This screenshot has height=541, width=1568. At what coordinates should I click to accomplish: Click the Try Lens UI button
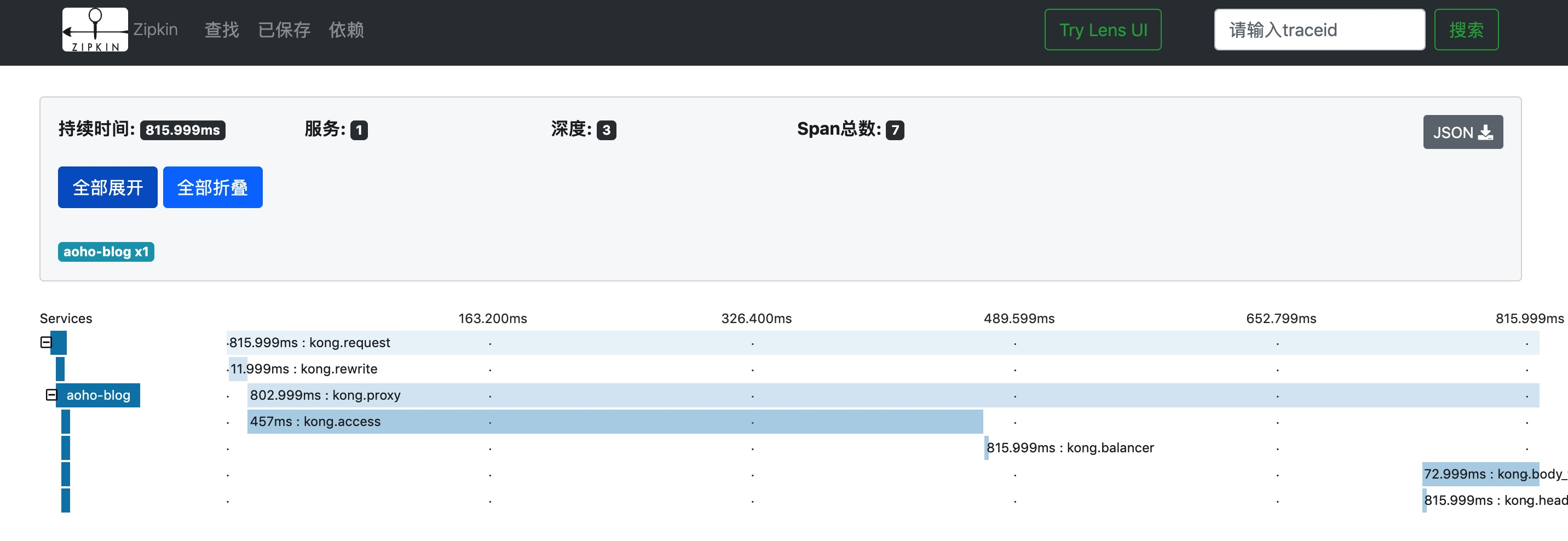click(1103, 30)
